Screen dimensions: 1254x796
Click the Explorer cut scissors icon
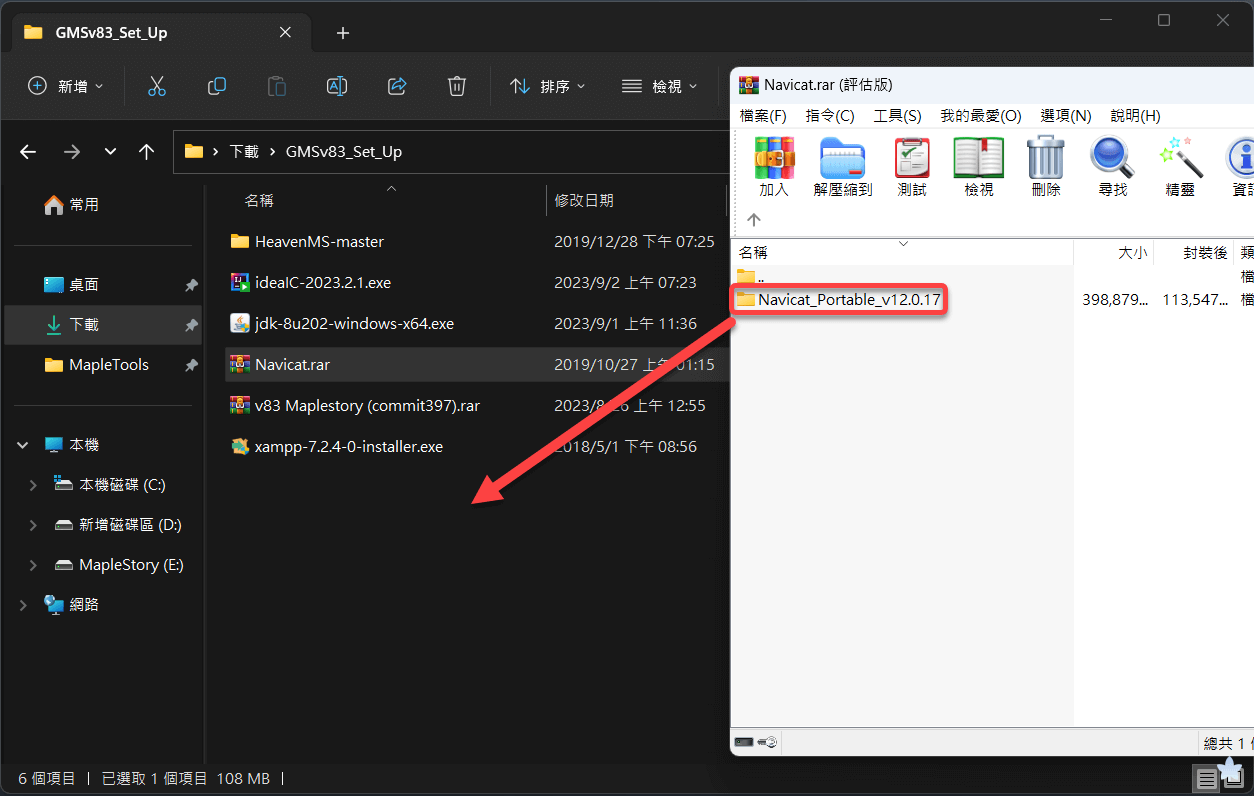point(157,86)
